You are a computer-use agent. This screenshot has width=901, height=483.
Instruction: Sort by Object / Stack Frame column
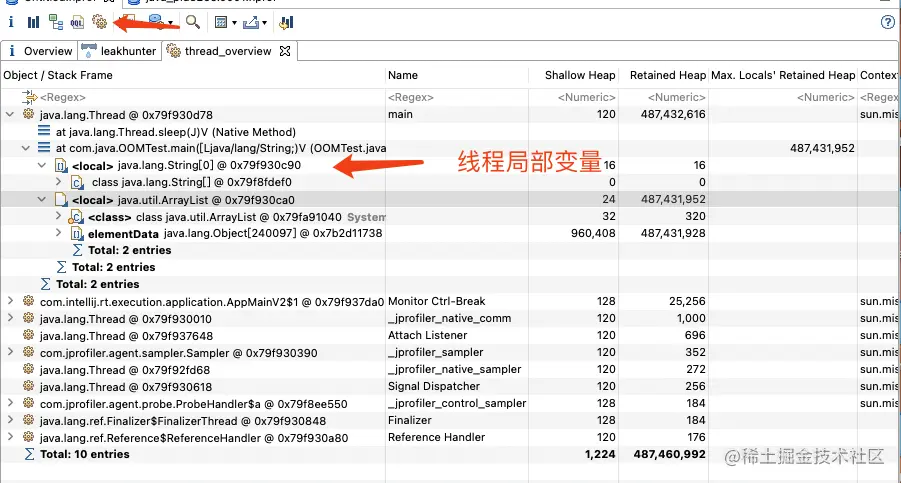click(192, 75)
